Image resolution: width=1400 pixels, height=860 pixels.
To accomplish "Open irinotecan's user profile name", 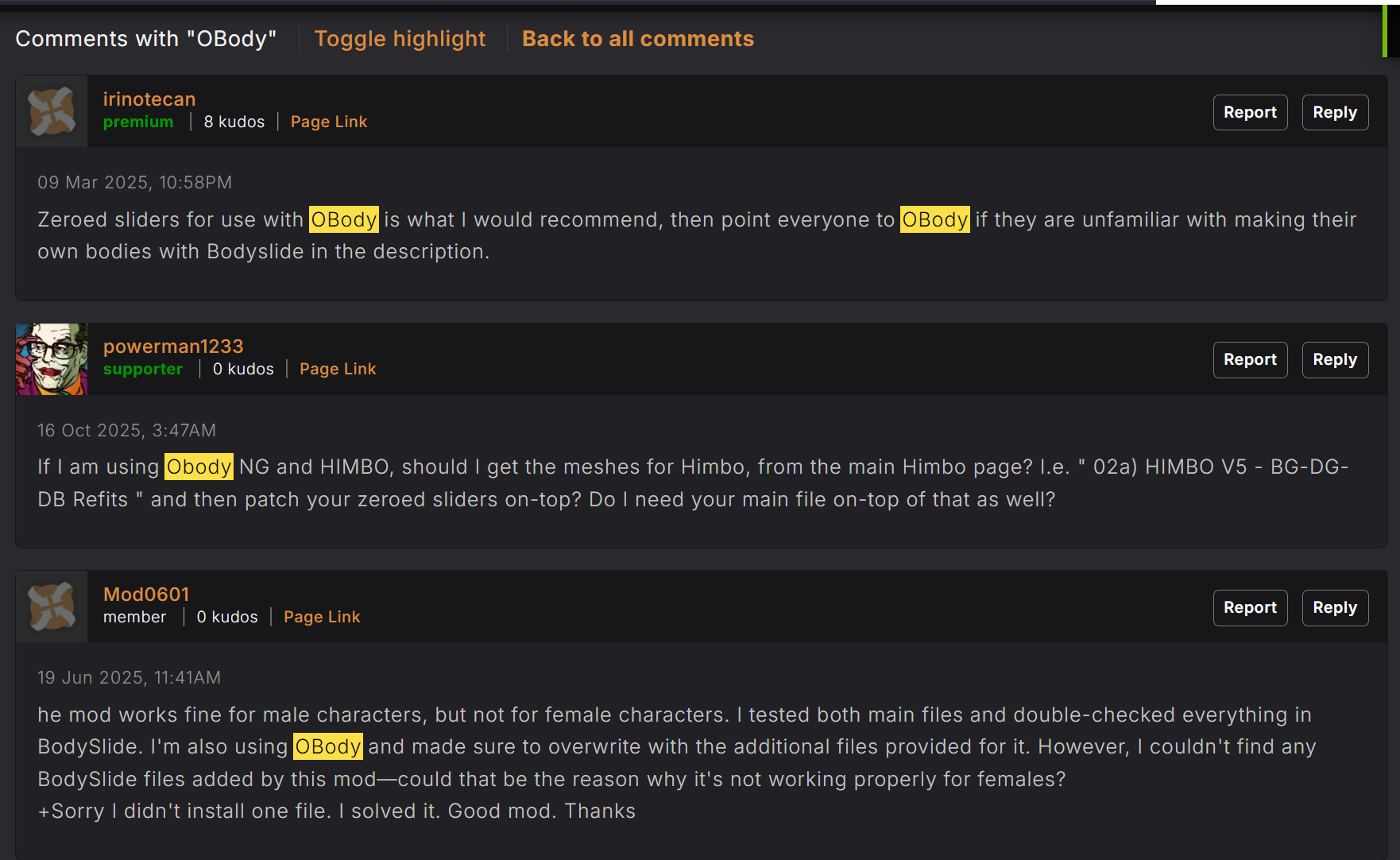I will [x=149, y=99].
